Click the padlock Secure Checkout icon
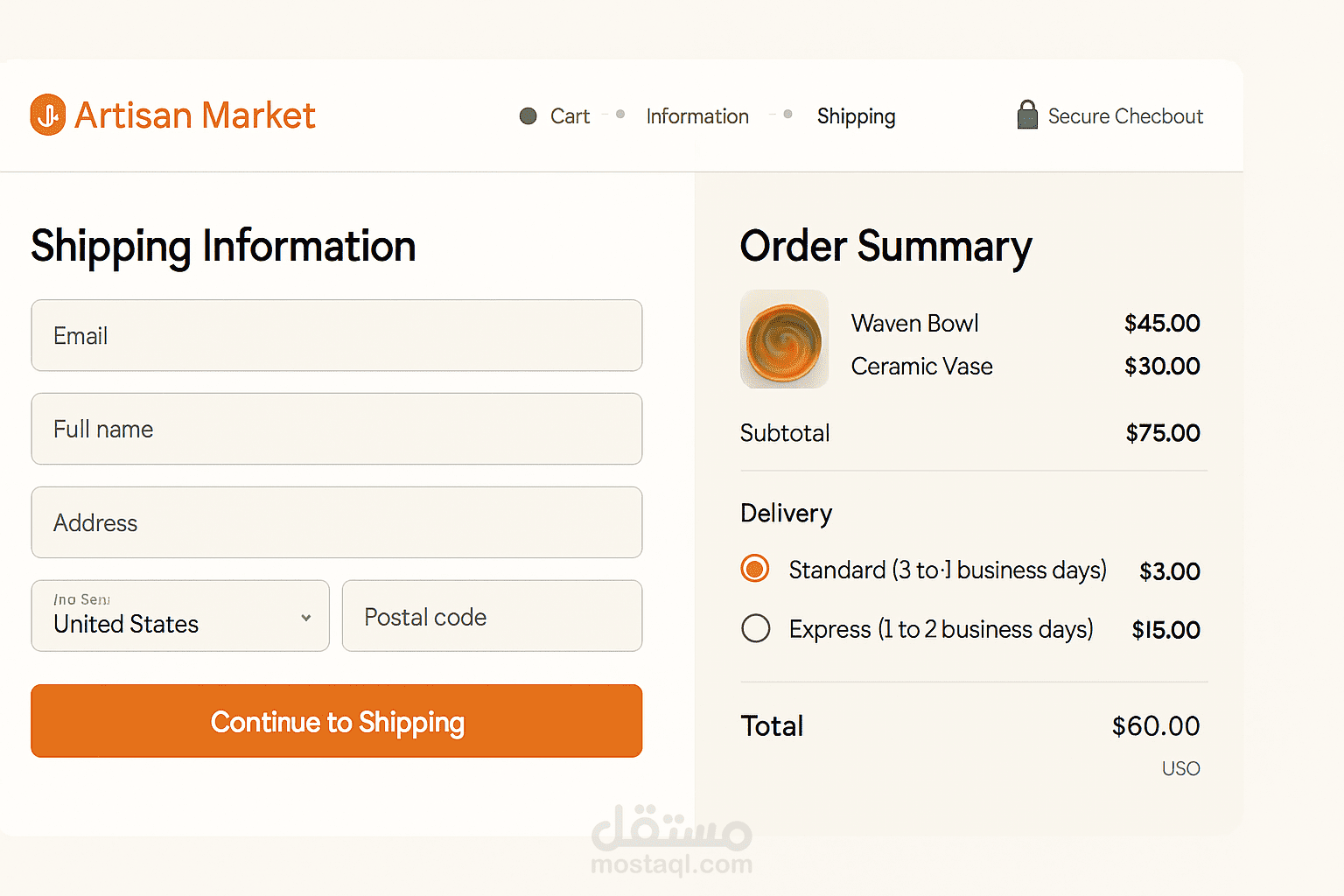 click(1027, 115)
